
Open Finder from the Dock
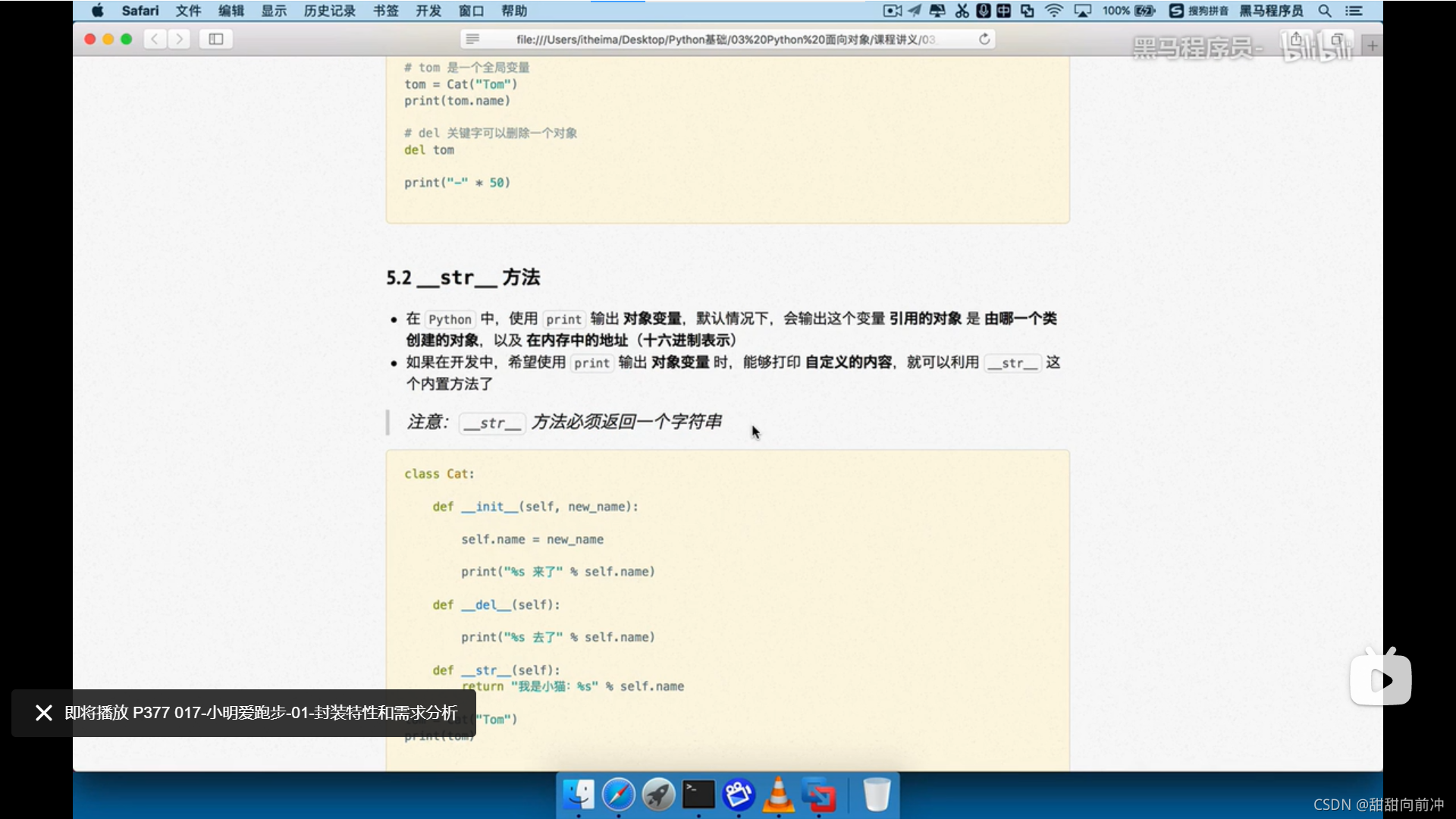point(579,795)
